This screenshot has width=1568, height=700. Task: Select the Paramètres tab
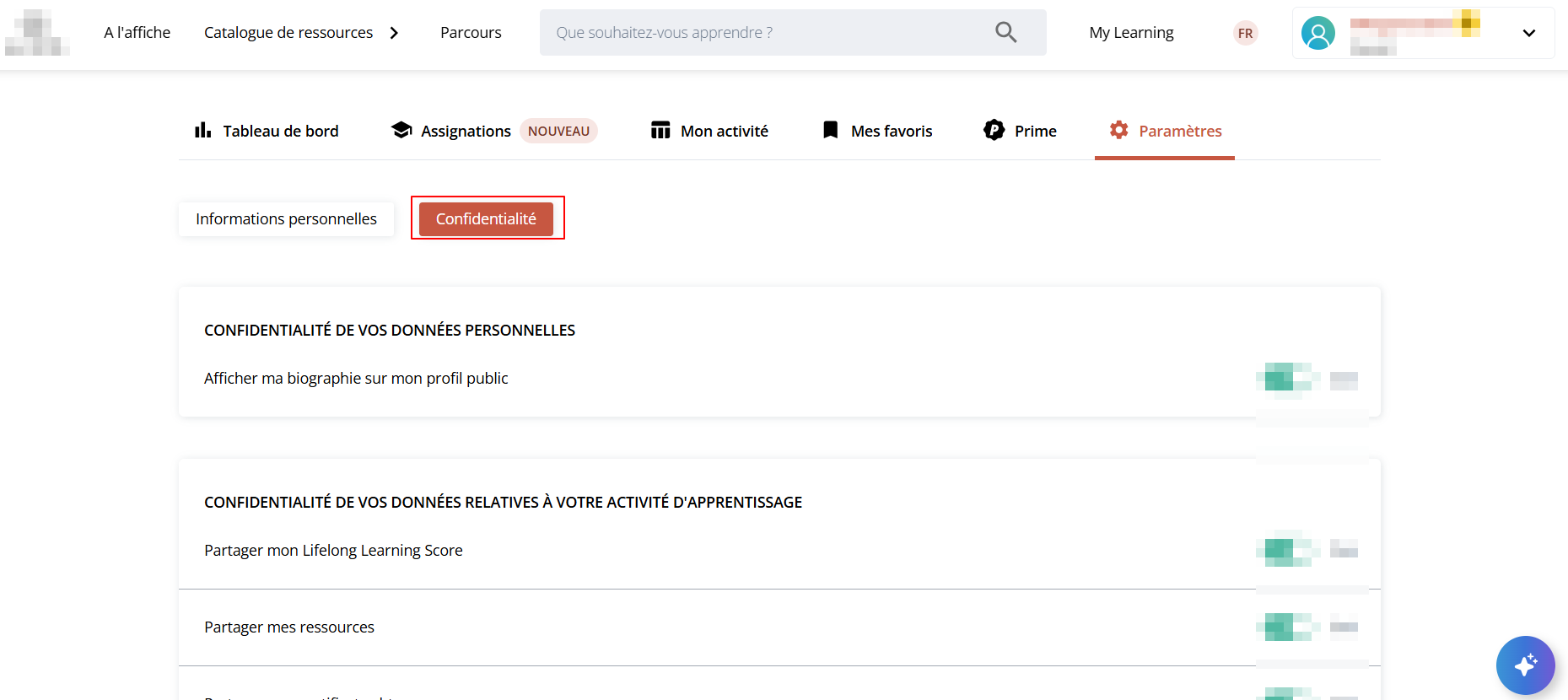coord(1165,131)
